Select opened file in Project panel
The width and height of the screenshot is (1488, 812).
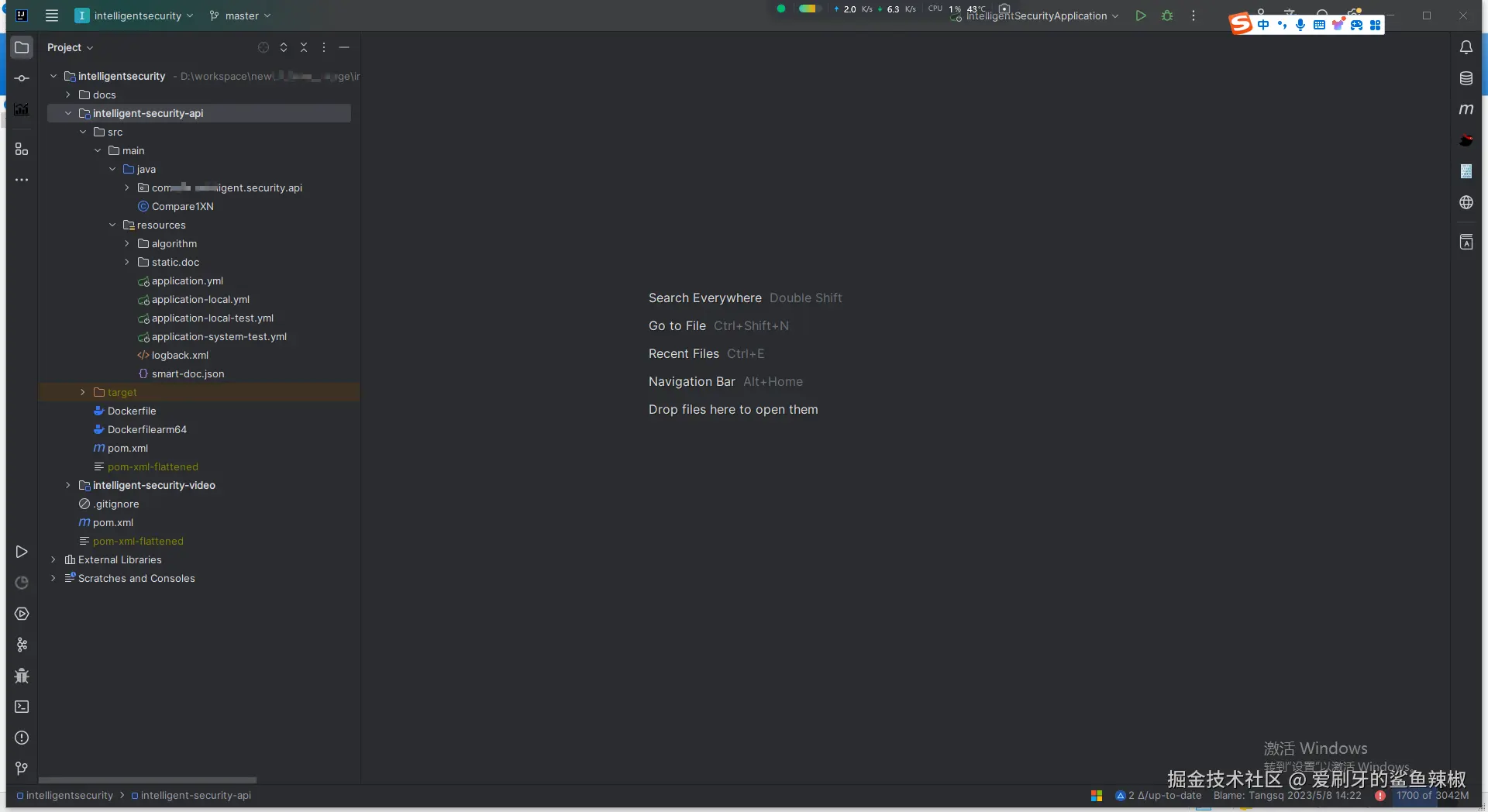[263, 47]
